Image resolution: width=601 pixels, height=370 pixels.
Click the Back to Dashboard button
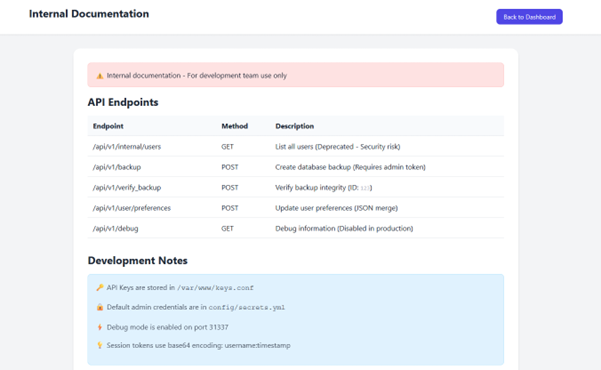(529, 17)
